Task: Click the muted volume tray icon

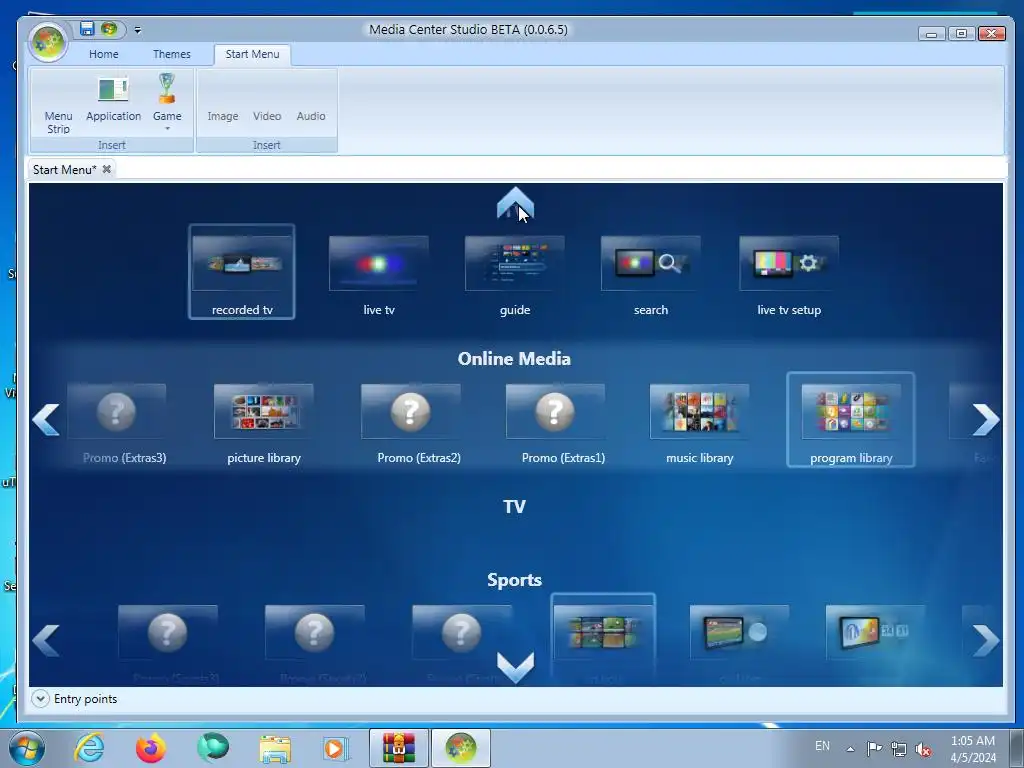Action: [x=923, y=749]
